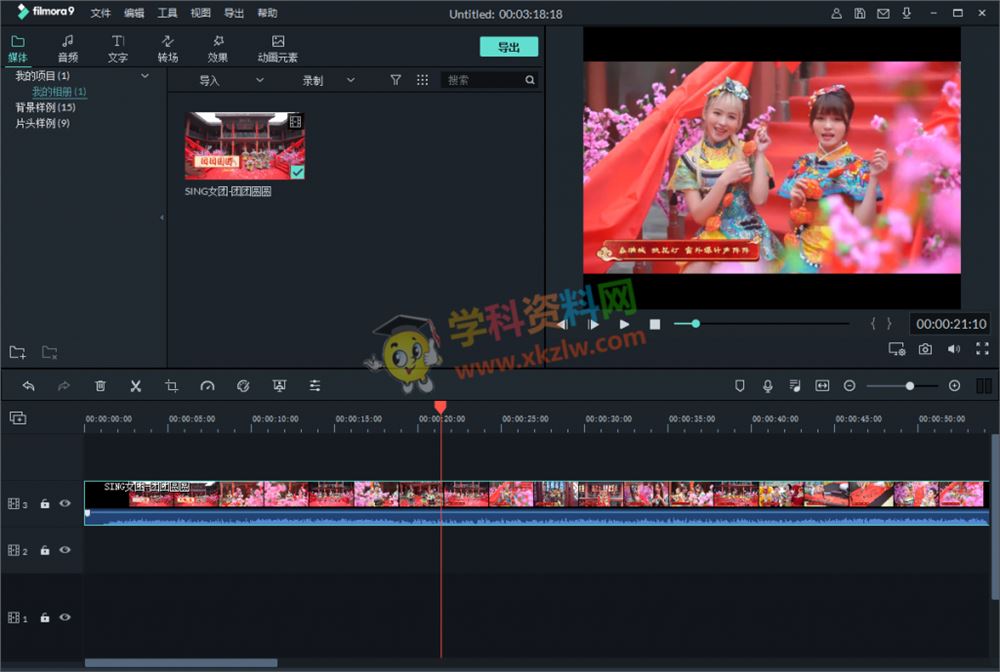
Task: Zoom in the timeline
Action: point(954,386)
